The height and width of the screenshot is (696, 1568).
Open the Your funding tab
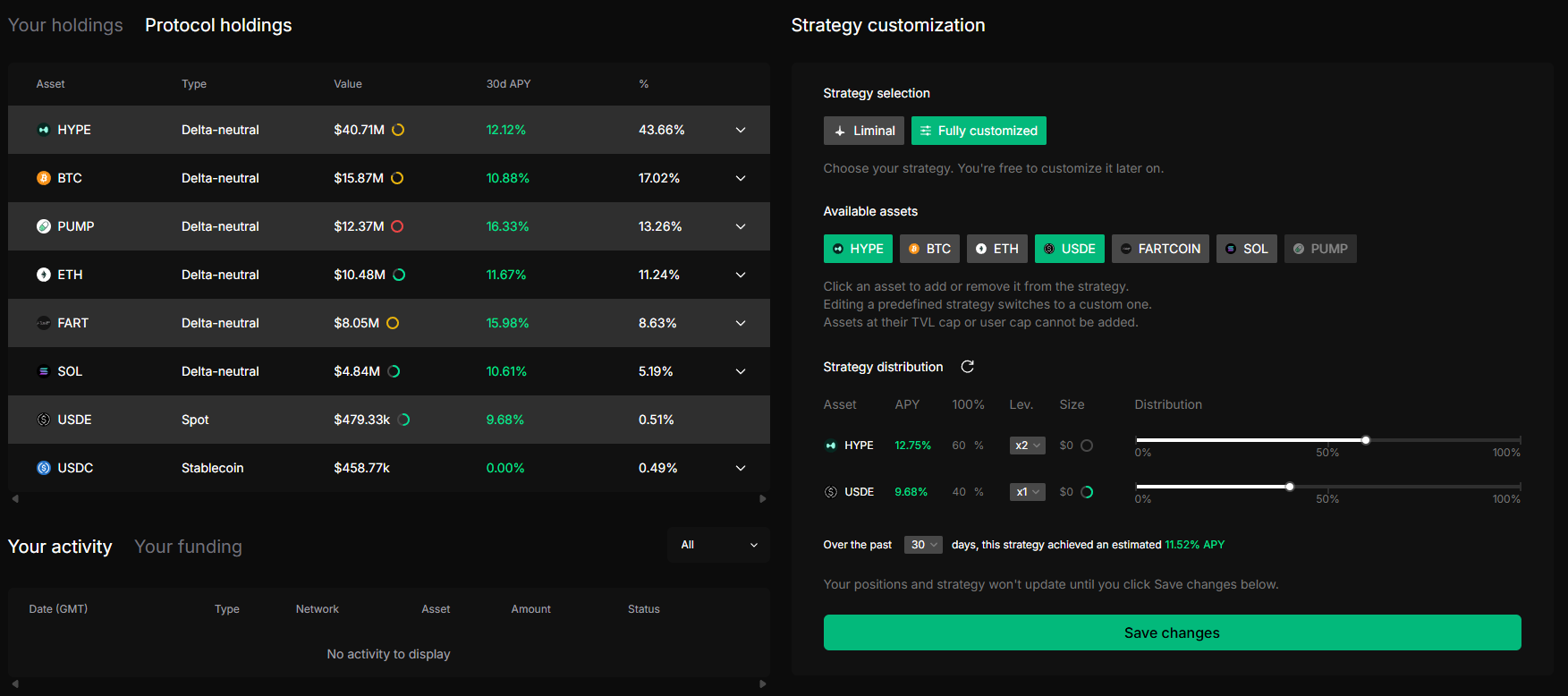click(188, 547)
